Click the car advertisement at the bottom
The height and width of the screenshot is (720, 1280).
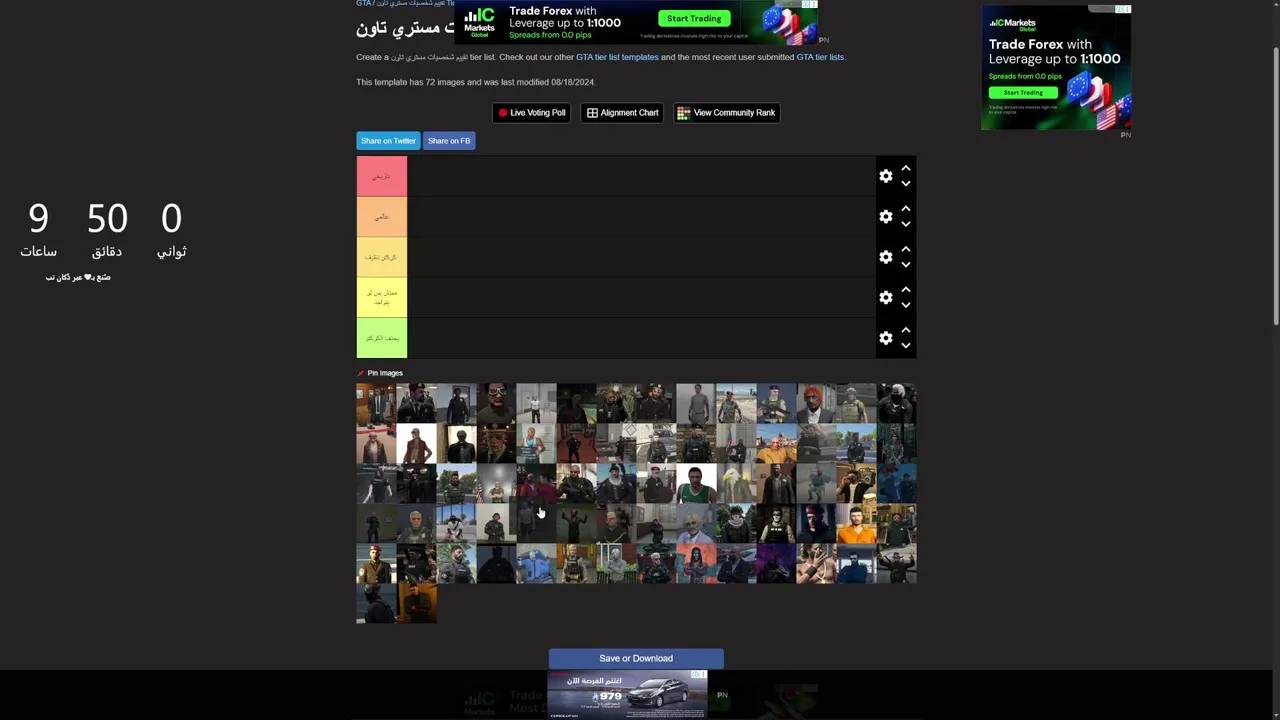[x=627, y=694]
